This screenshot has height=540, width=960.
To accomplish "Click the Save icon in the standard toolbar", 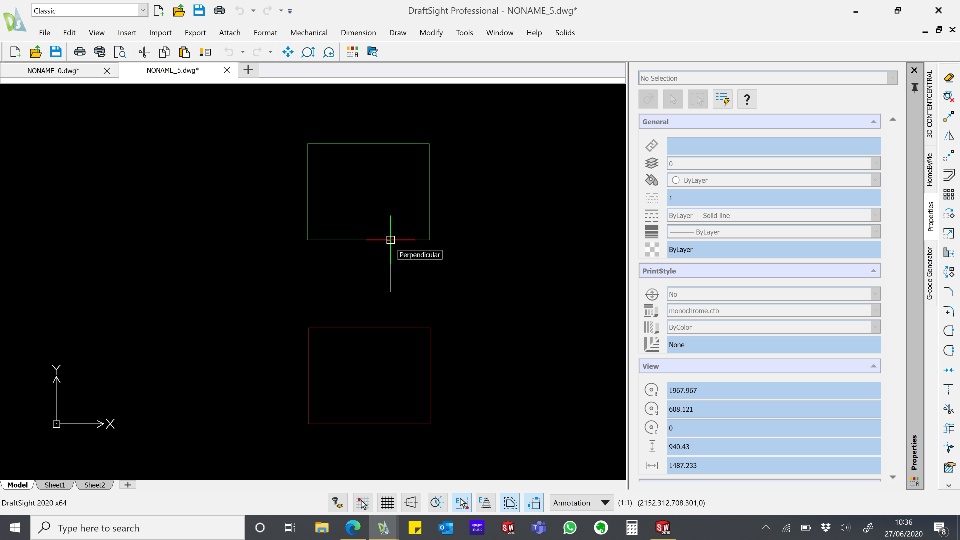I will point(55,52).
